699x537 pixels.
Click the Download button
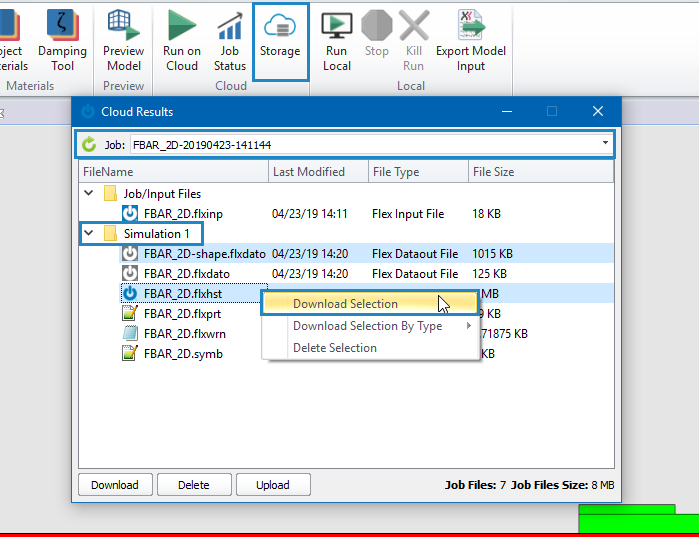point(115,484)
